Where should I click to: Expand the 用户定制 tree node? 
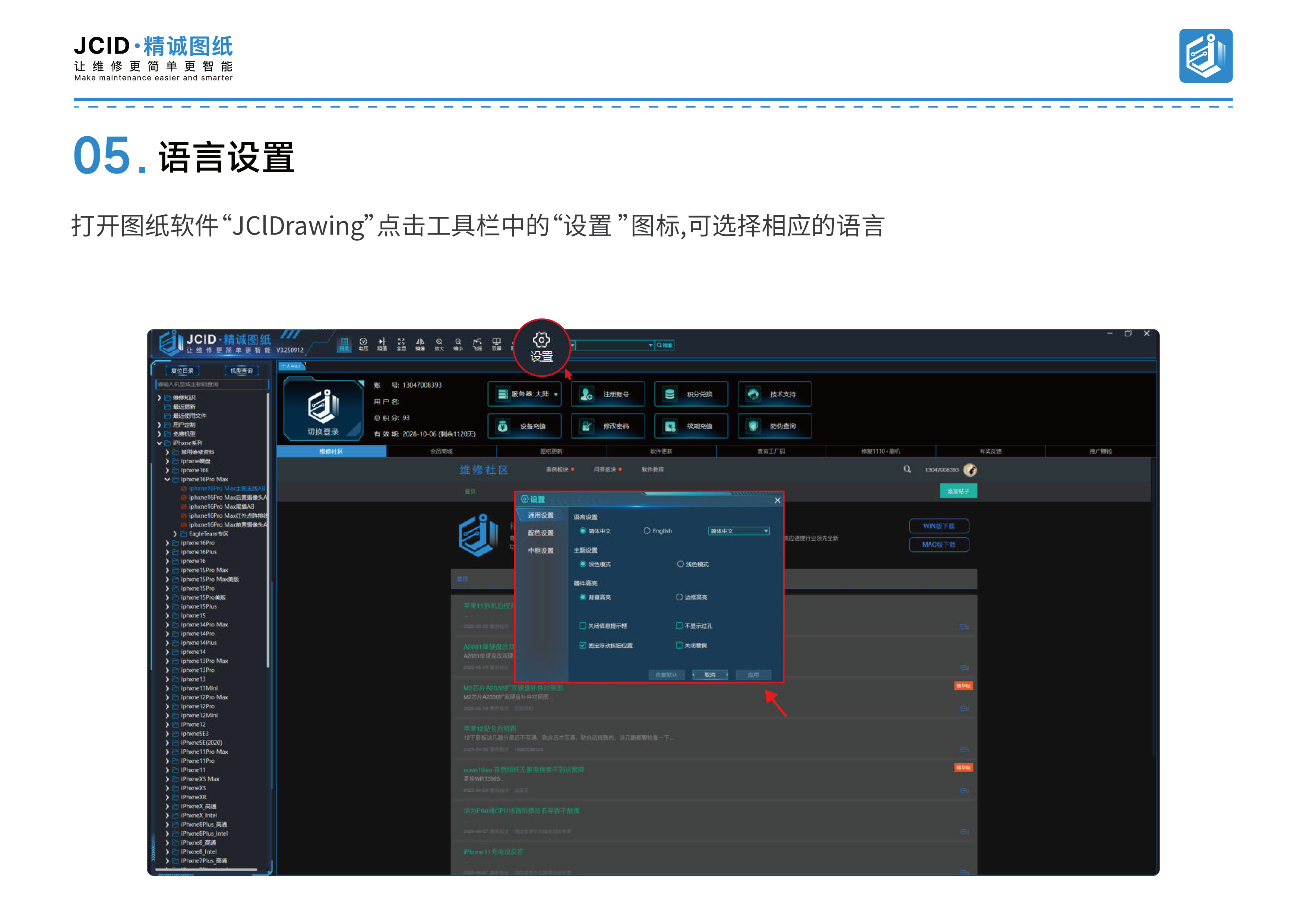[159, 425]
